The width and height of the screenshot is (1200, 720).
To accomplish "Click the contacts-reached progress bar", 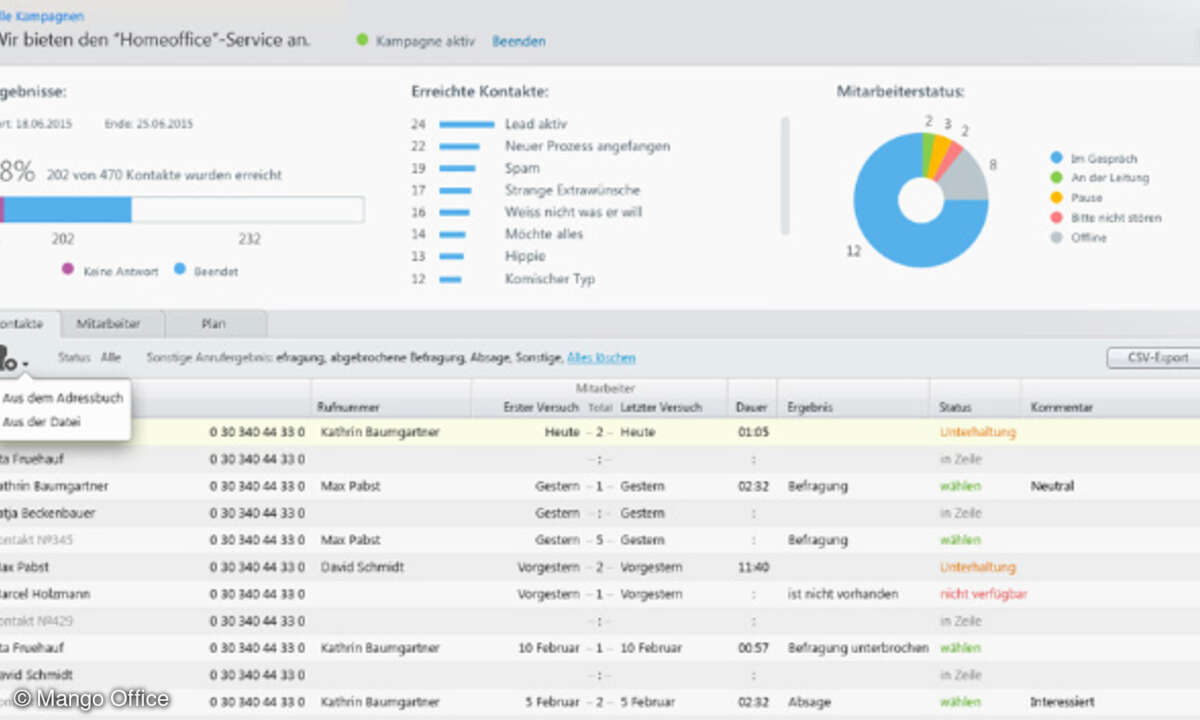I will (182, 209).
